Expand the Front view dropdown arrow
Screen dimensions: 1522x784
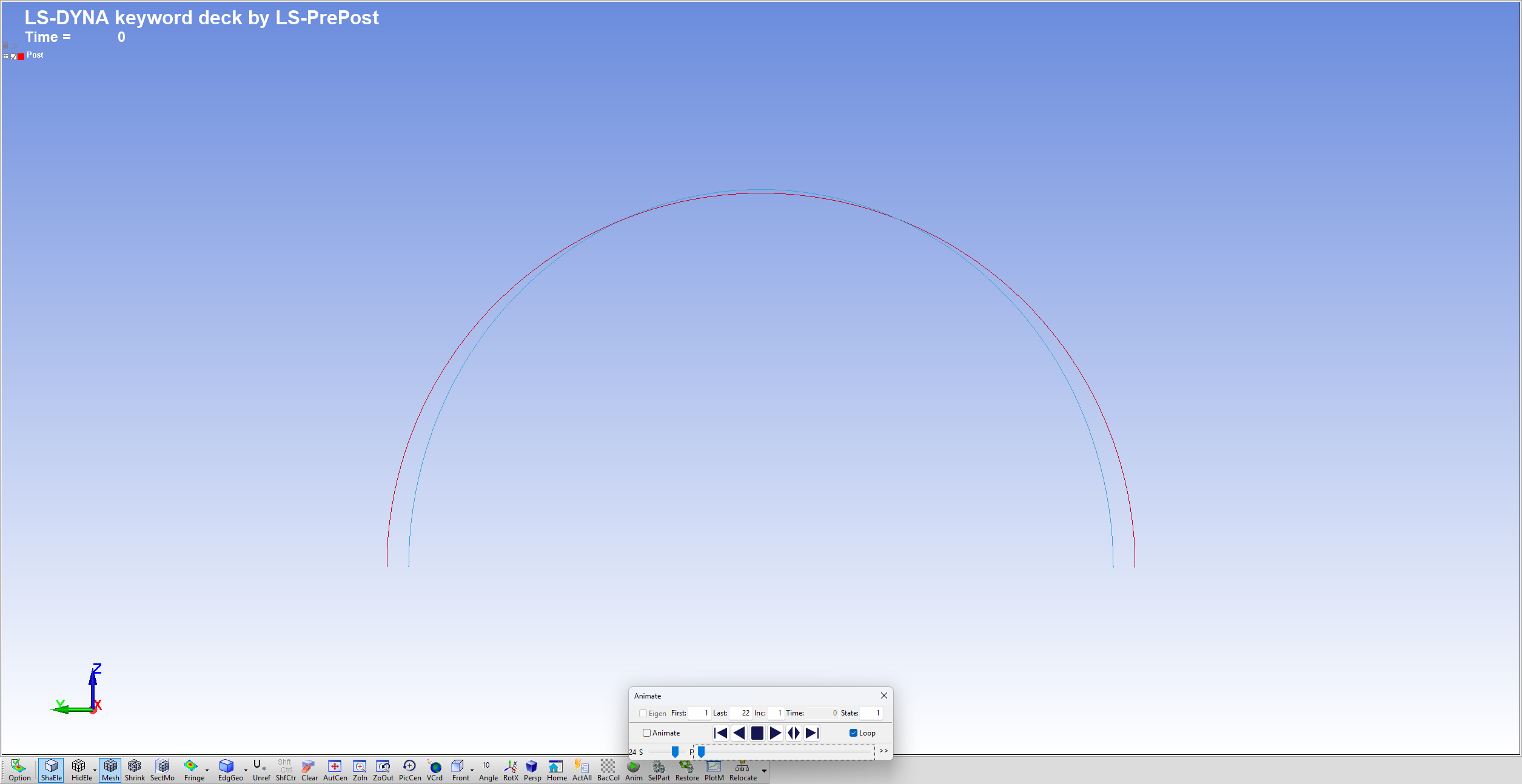point(472,771)
